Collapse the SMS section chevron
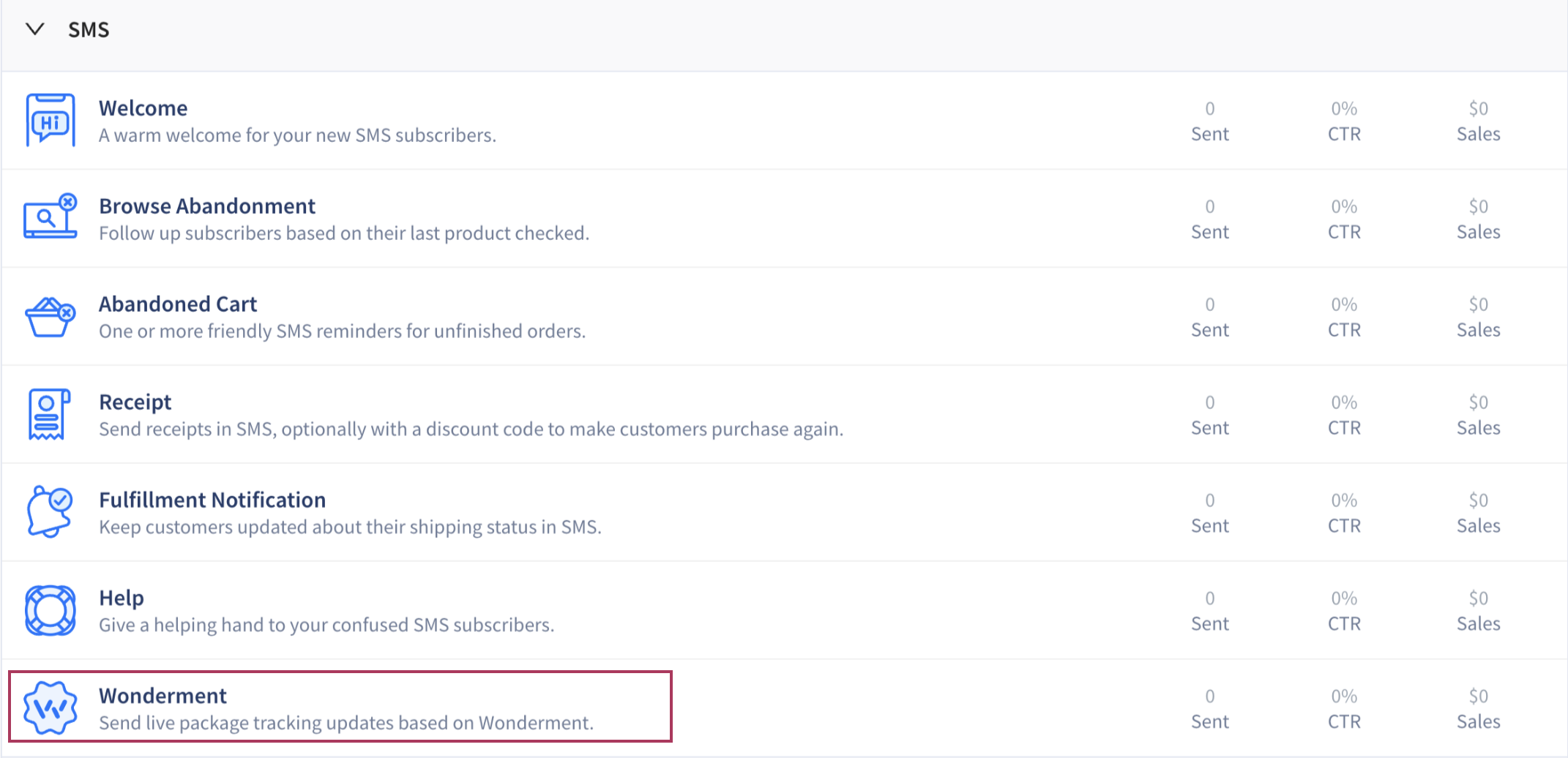The width and height of the screenshot is (1568, 758). [35, 29]
